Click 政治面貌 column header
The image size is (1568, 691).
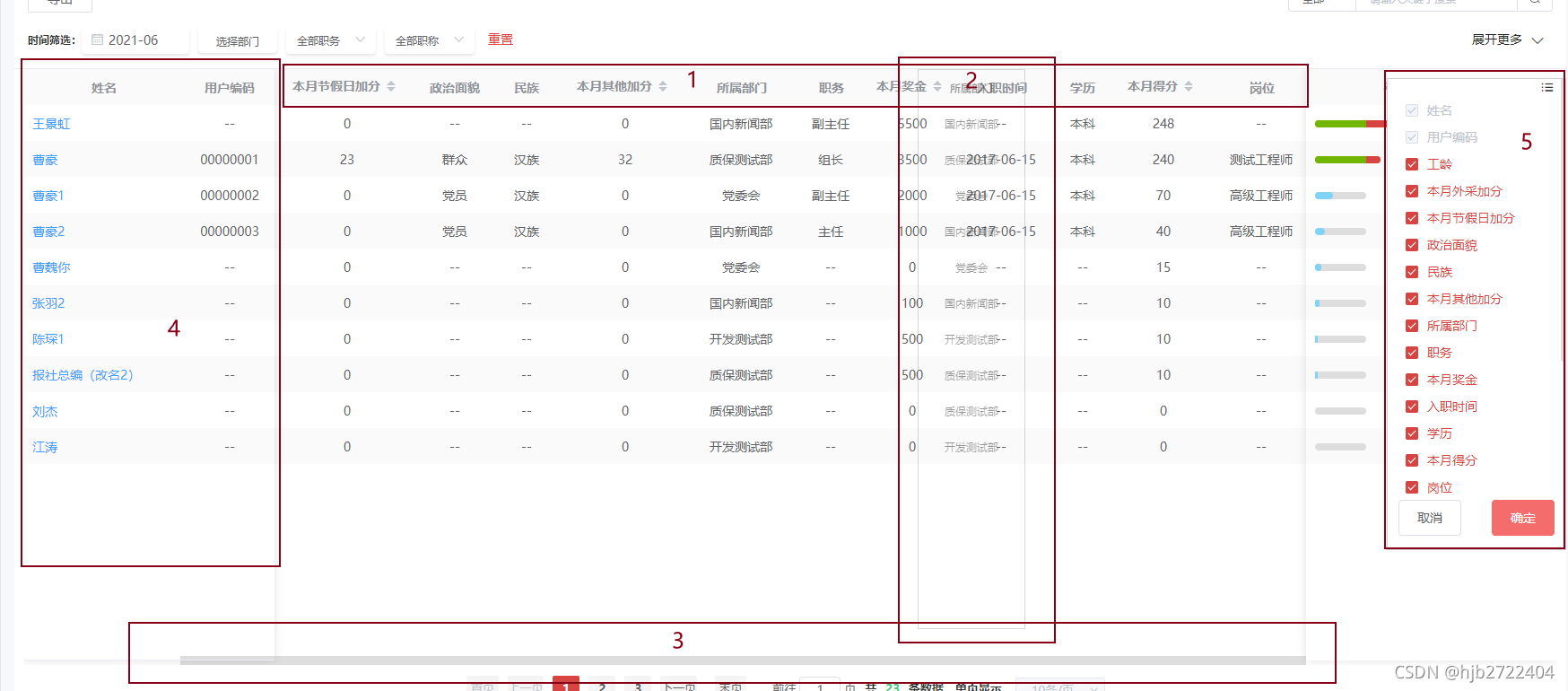(x=455, y=88)
